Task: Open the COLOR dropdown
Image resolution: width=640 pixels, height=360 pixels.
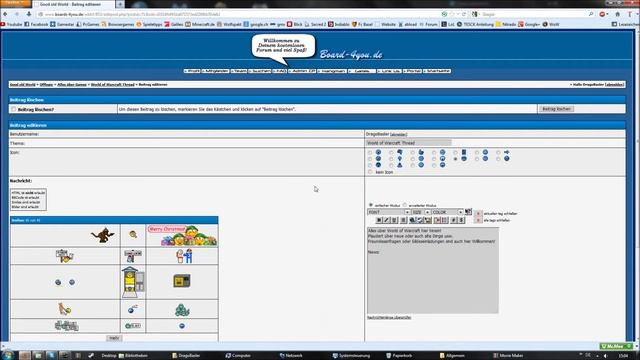Action: click(447, 212)
